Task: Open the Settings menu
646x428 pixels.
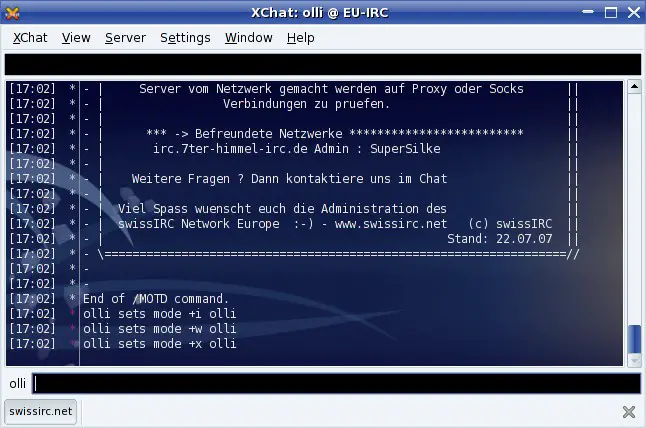Action: pos(185,37)
